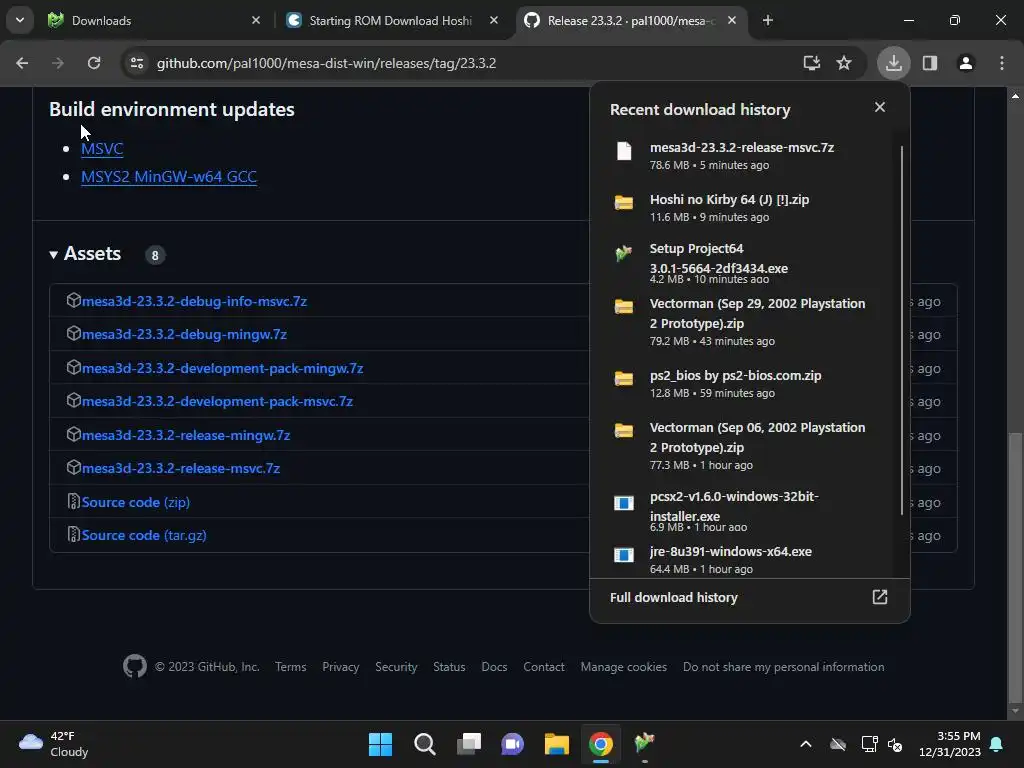Download mesa3d-23.3.2-development-pack-msvc.7z

217,402
